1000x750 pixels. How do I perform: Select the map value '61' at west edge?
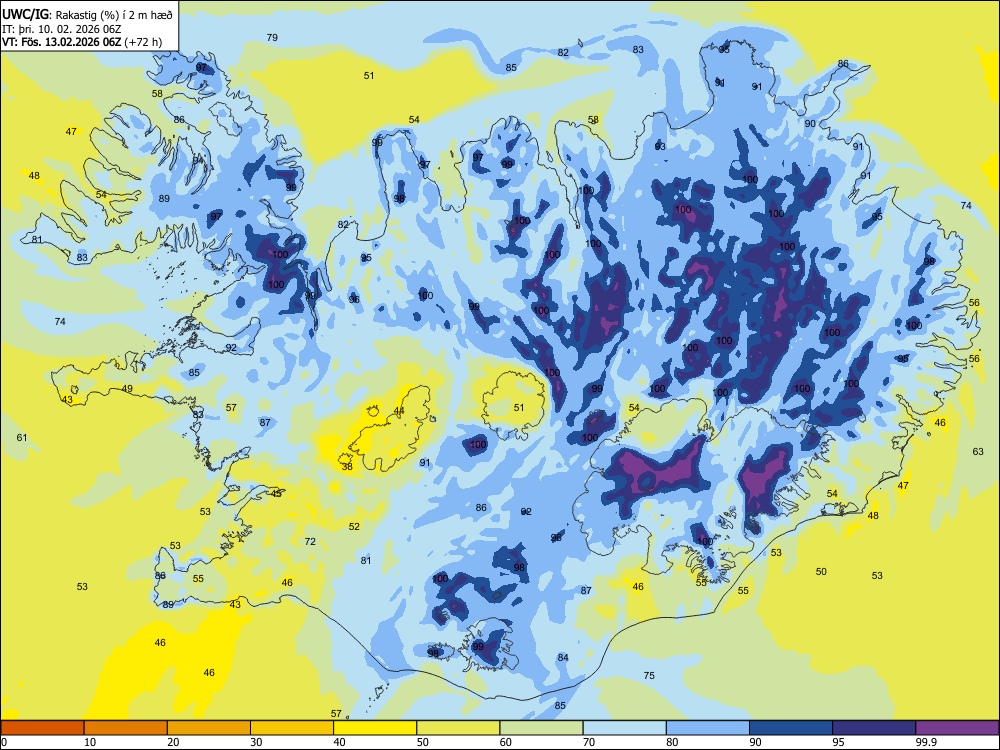pos(22,438)
